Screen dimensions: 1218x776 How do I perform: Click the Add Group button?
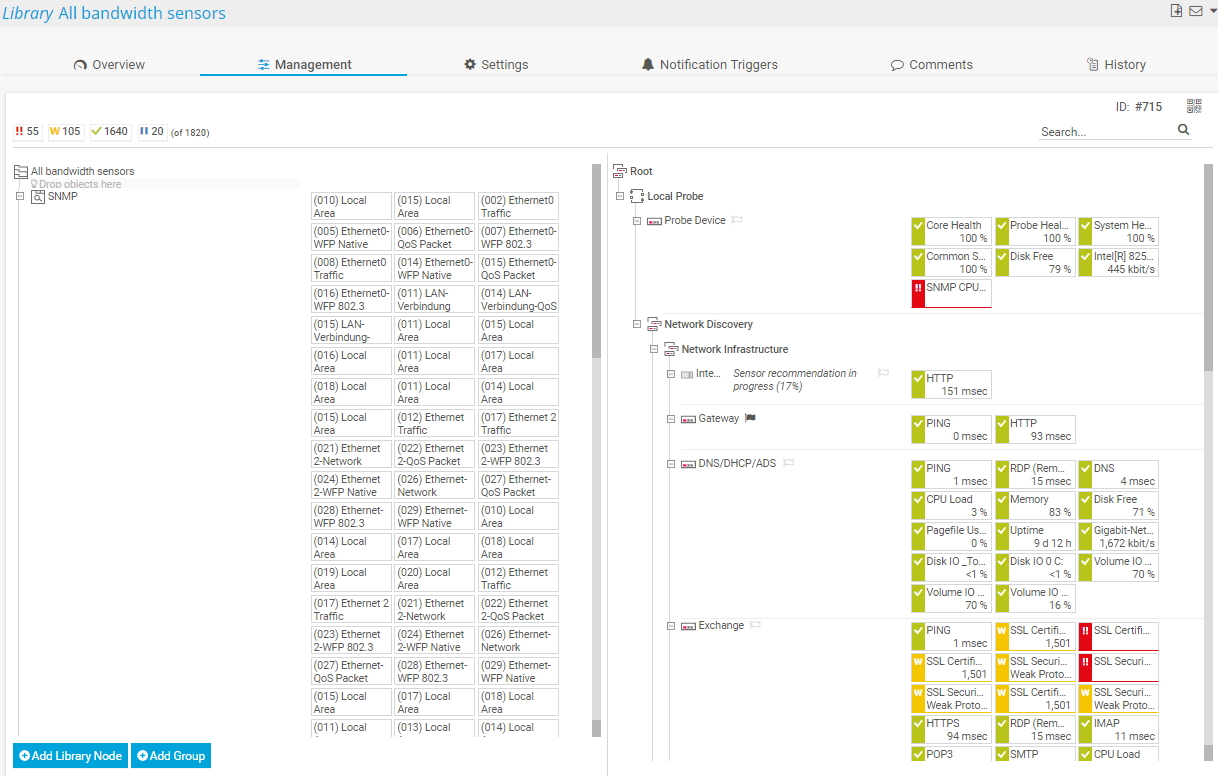[170, 756]
